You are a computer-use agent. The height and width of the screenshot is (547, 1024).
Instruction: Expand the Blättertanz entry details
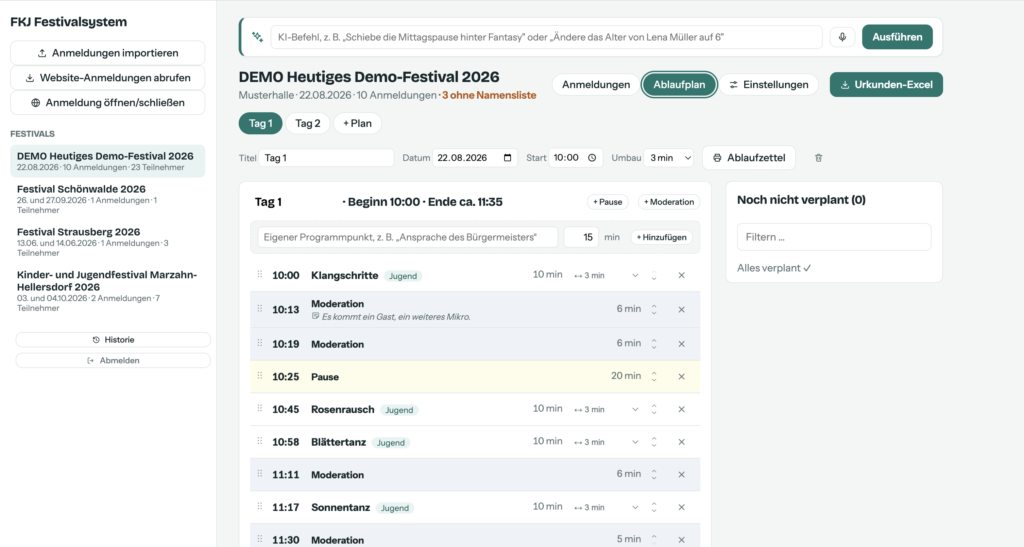(635, 442)
